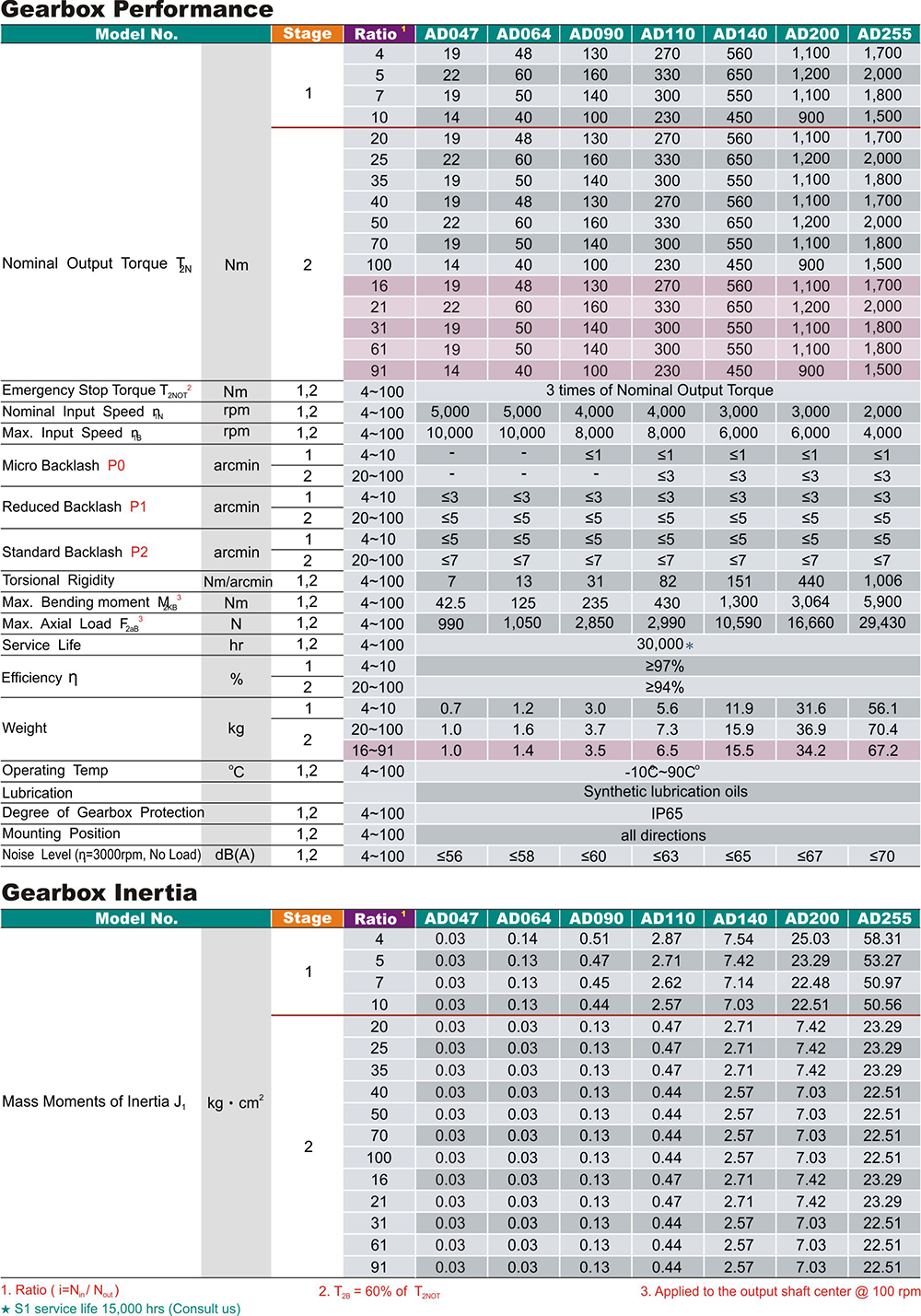Click the "0.51" inertia value
Screen dimensions: 921x1316
595,938
